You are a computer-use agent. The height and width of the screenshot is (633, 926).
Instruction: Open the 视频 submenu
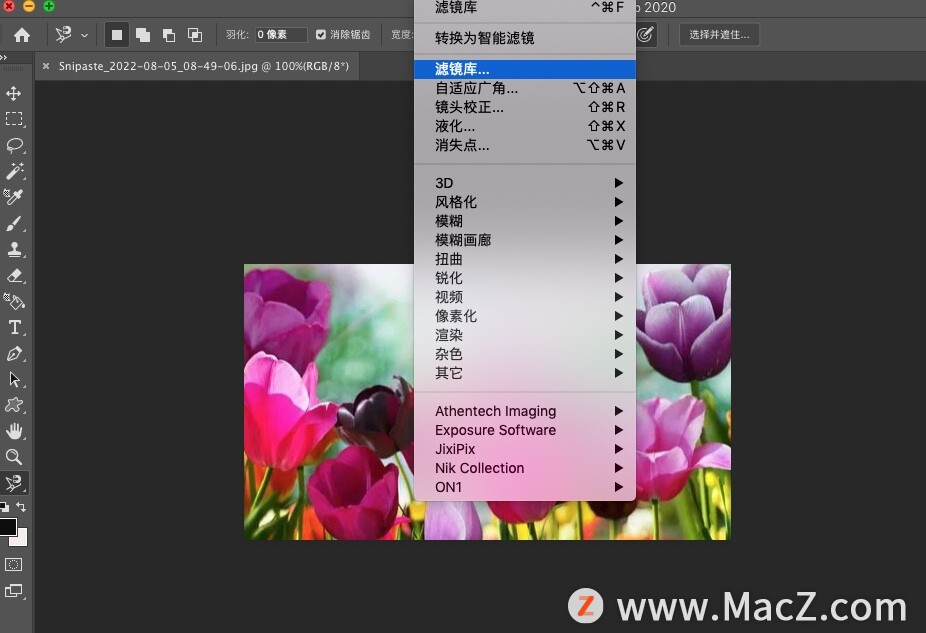(525, 297)
